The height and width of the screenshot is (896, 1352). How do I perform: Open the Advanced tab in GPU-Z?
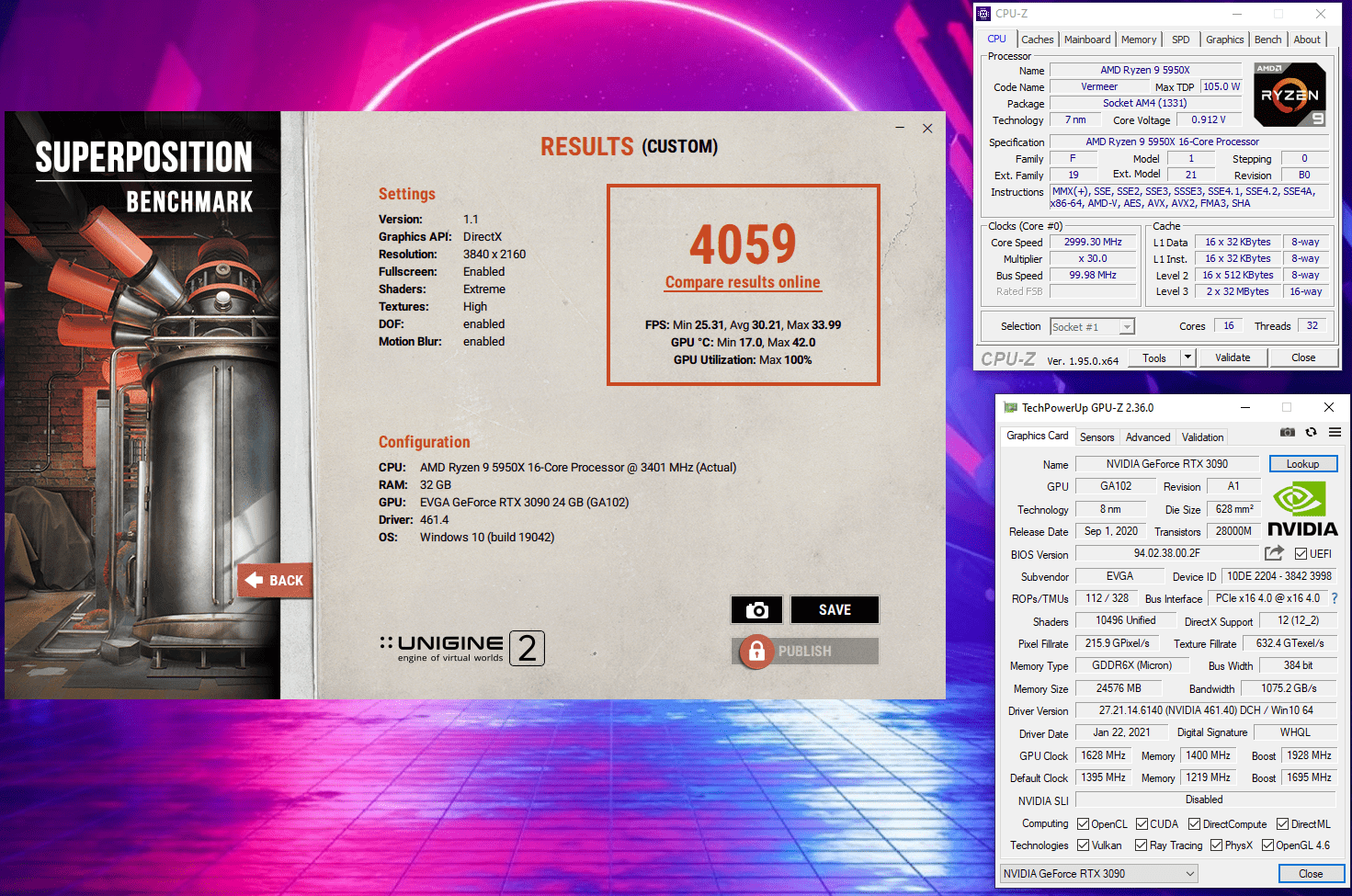(x=1148, y=437)
